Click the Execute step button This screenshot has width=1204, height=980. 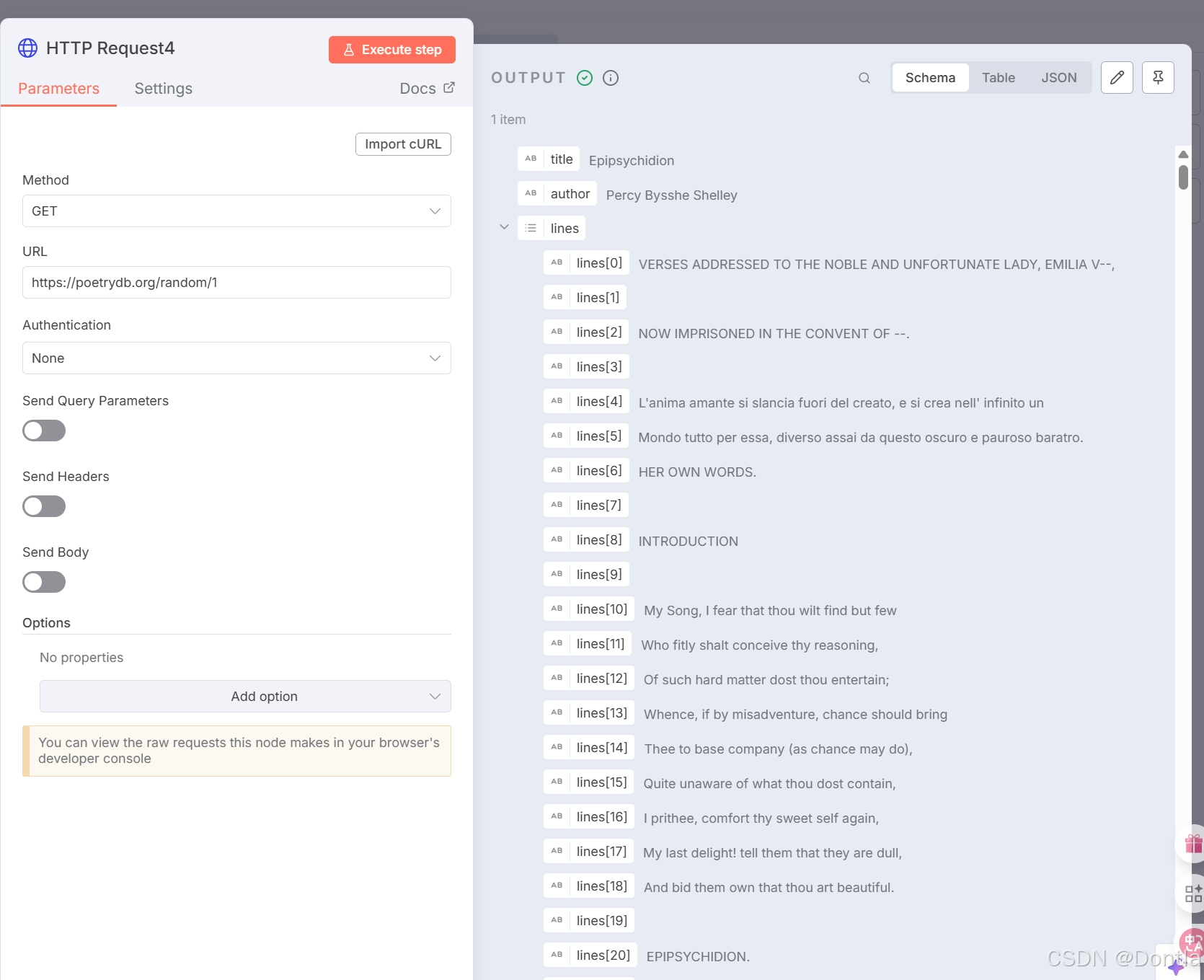point(392,50)
